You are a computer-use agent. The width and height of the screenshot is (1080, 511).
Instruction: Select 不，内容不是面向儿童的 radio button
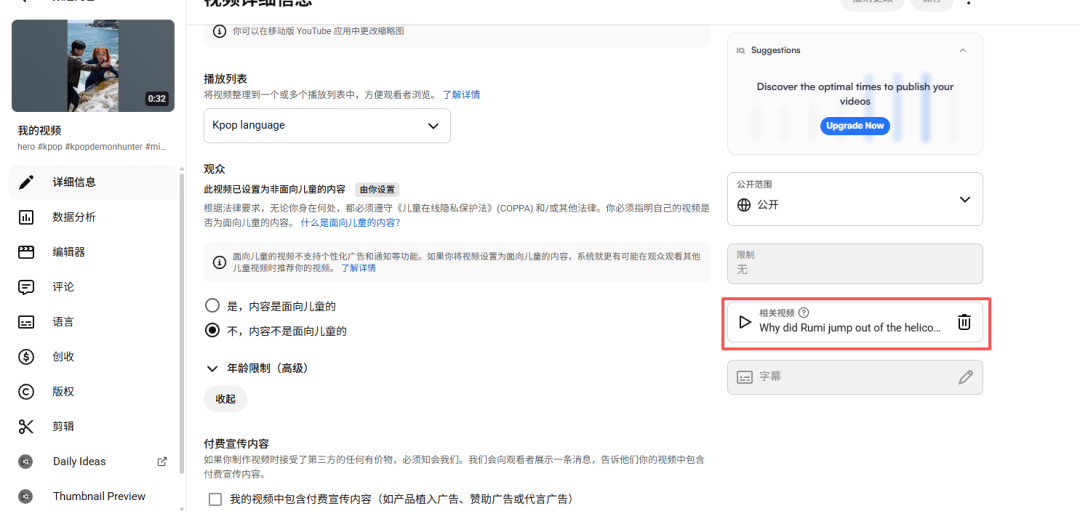click(x=213, y=331)
